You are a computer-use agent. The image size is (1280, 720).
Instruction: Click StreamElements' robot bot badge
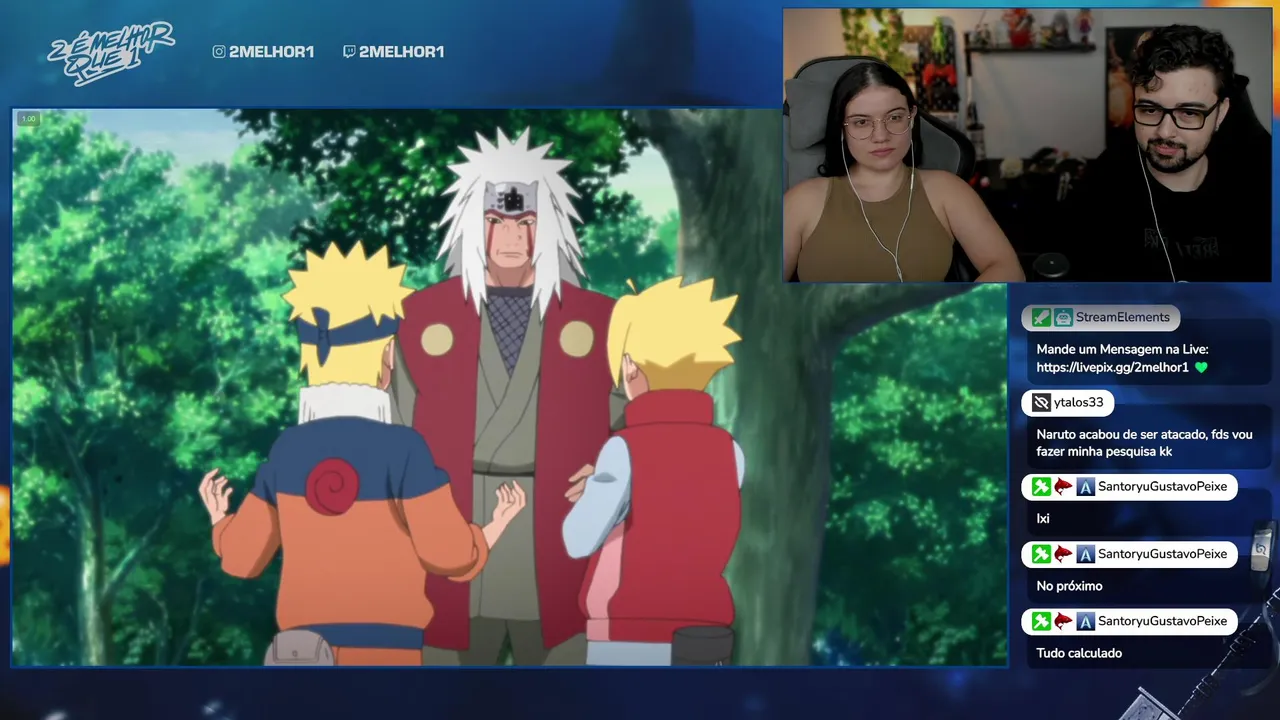coord(1063,318)
